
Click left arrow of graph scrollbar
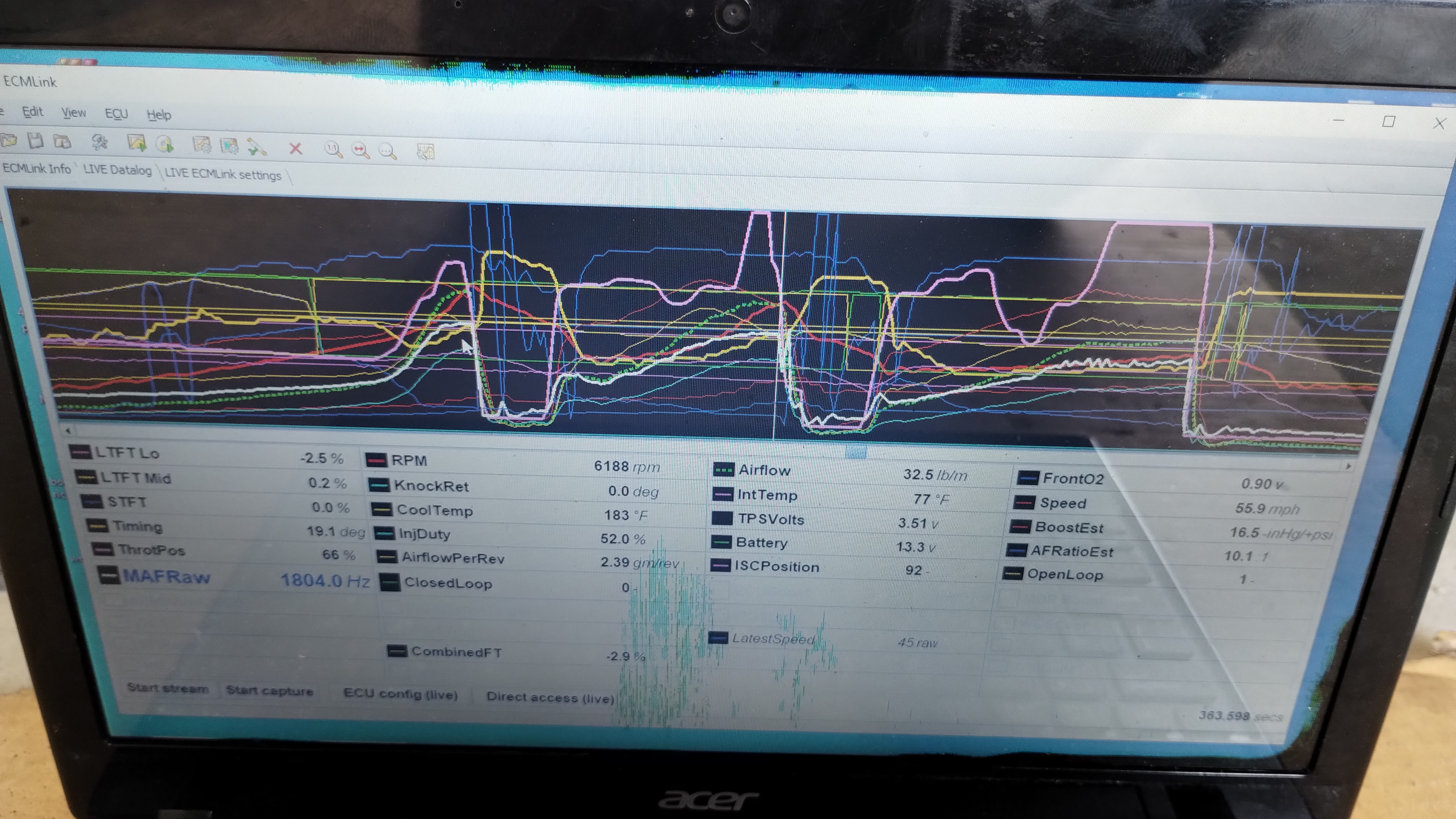(x=68, y=431)
